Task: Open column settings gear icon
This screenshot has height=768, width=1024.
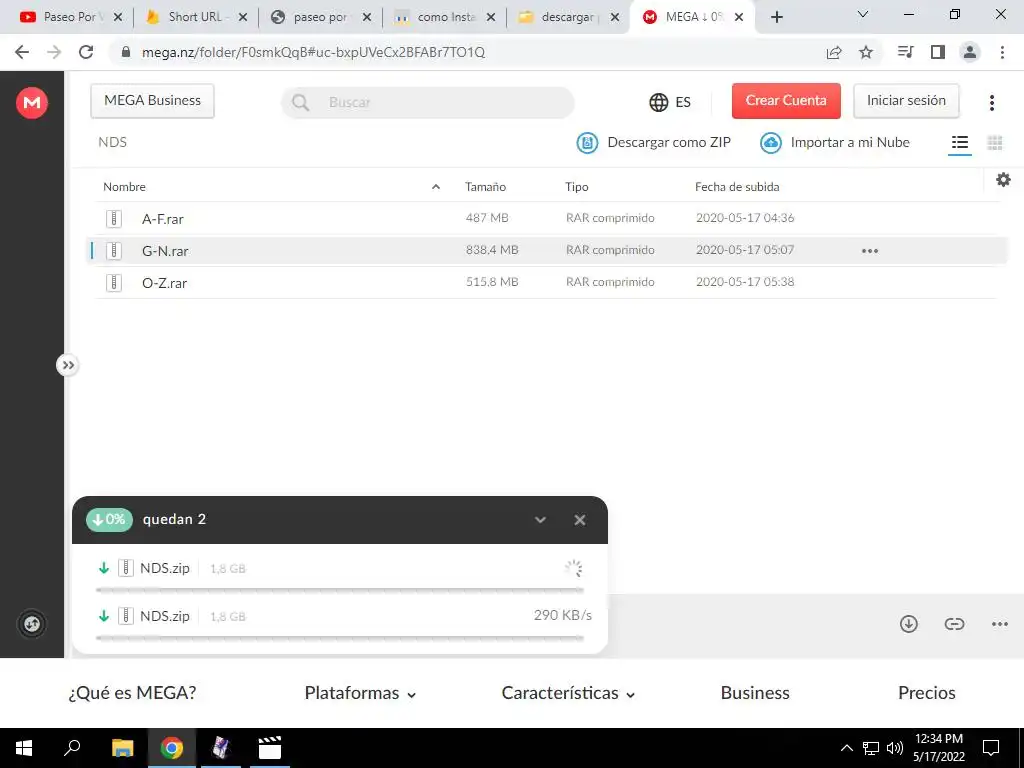Action: (x=1003, y=180)
